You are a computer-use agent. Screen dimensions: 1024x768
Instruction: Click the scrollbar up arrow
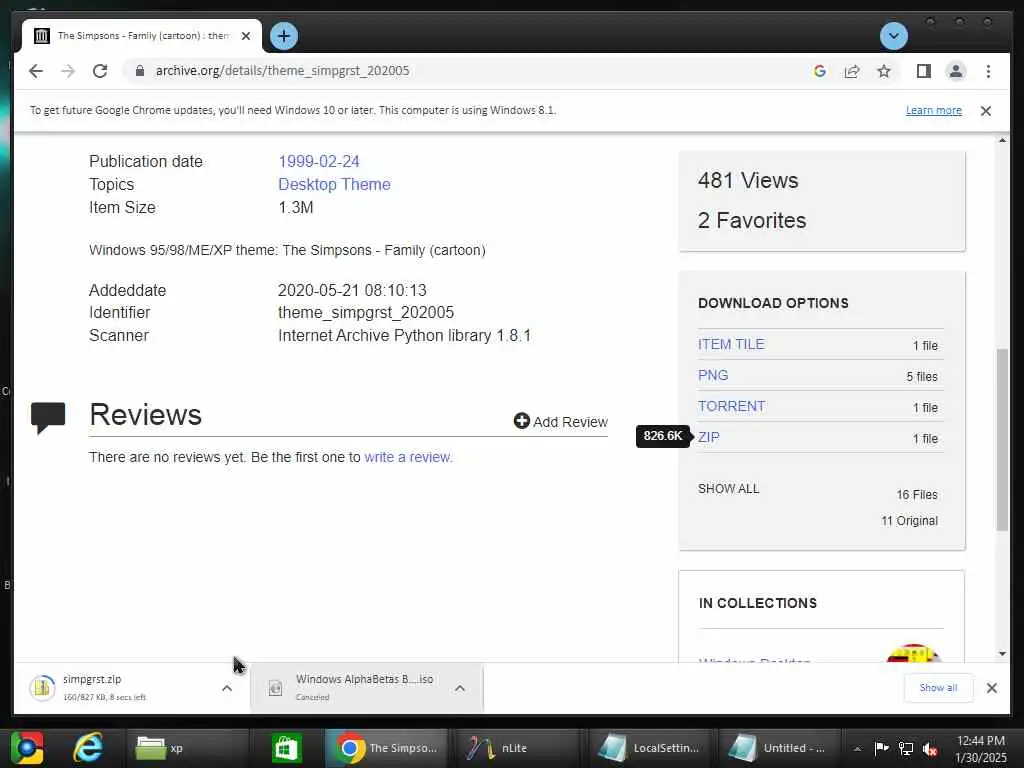[1002, 140]
